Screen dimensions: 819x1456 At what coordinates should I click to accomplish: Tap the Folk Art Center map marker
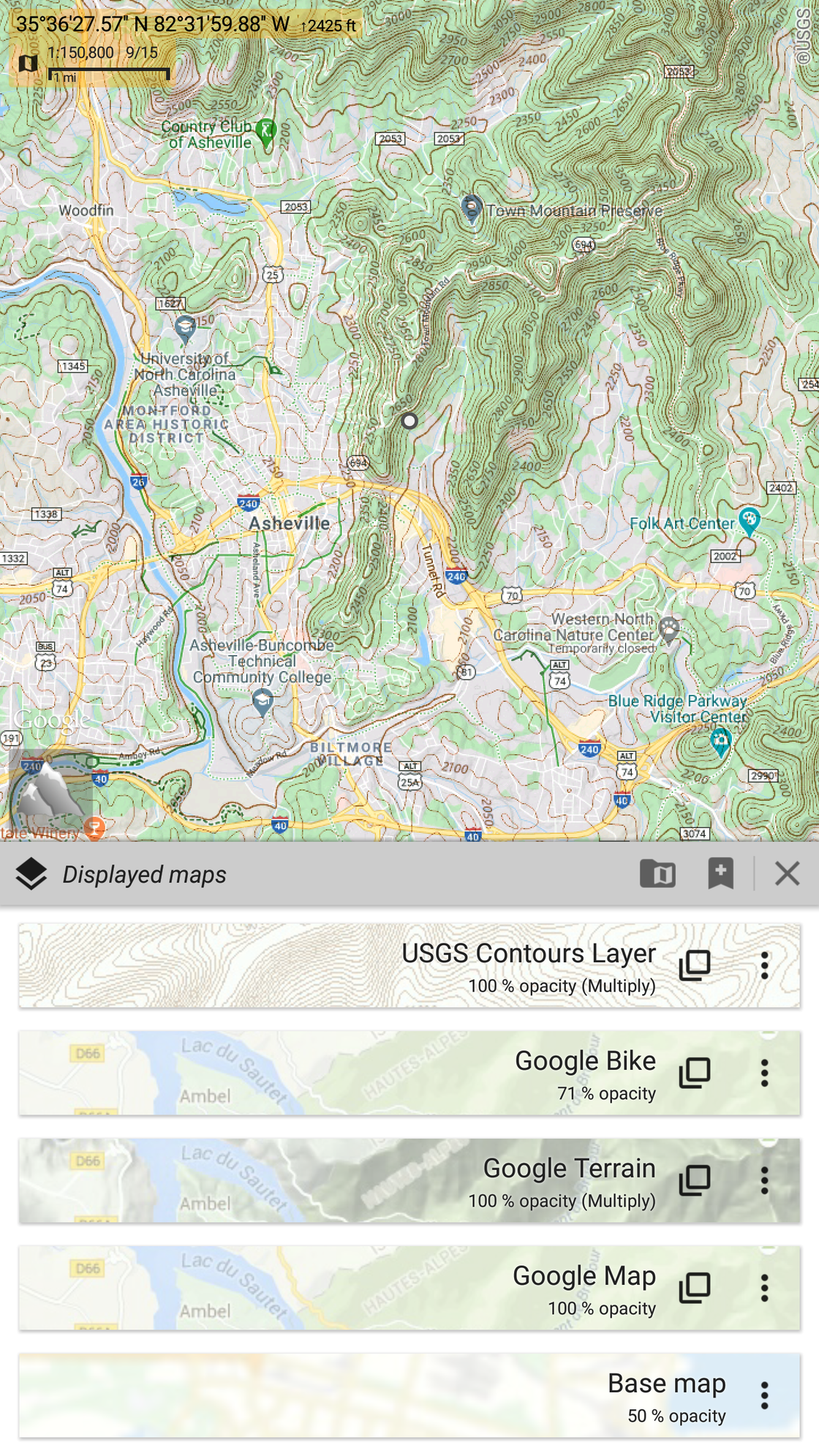point(750,521)
